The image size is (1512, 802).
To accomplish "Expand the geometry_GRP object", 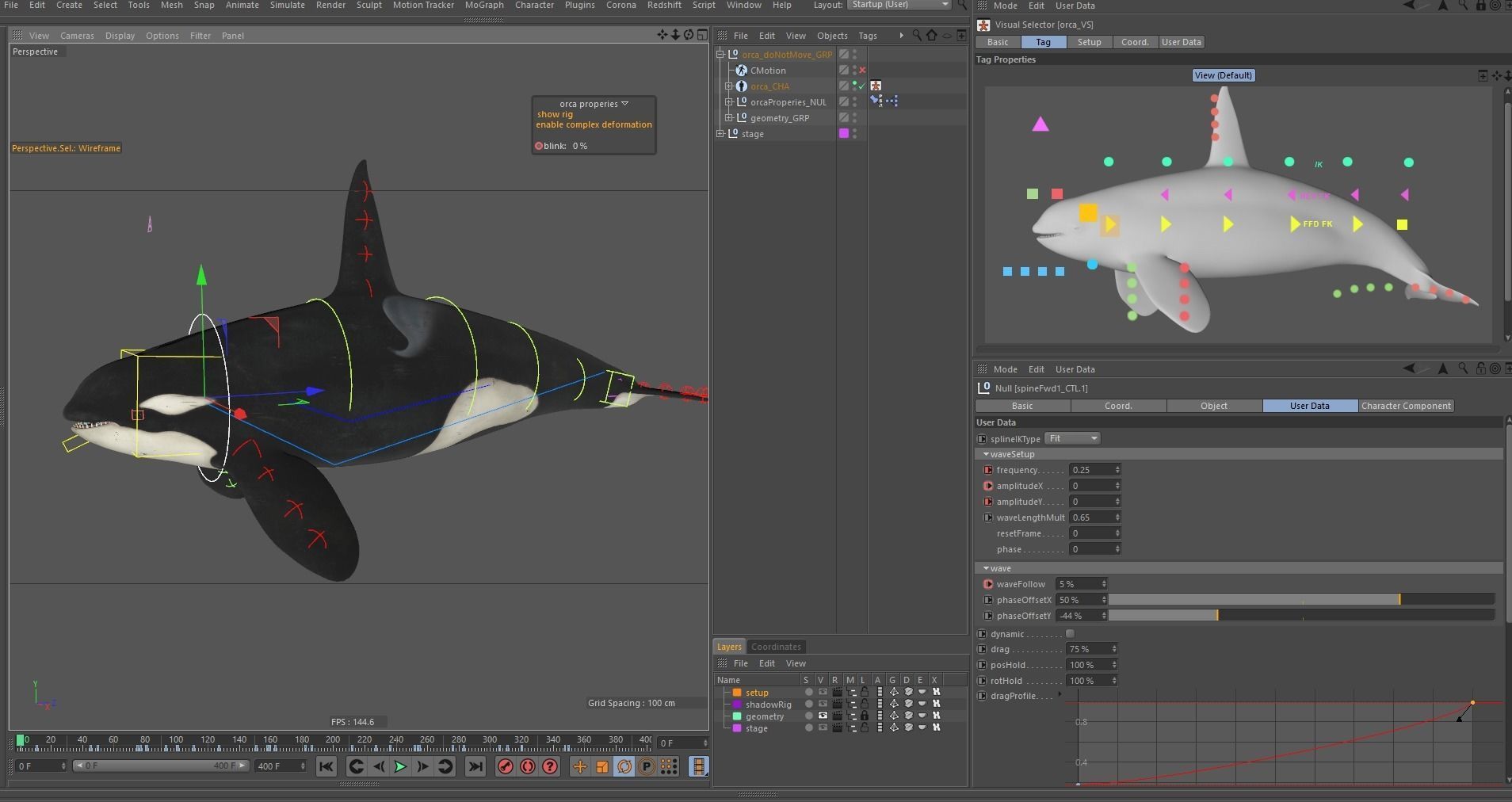I will click(729, 117).
